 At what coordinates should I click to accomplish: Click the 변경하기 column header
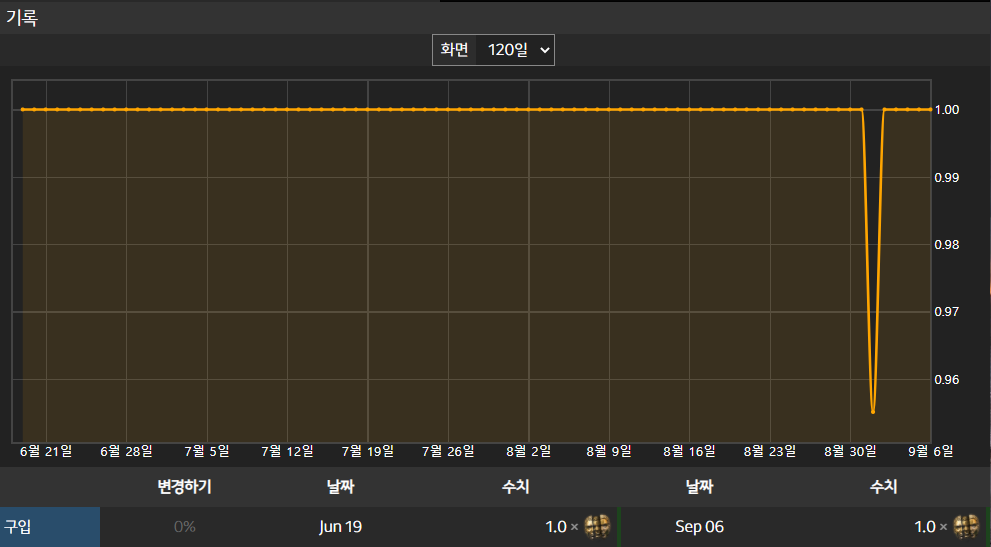[185, 486]
